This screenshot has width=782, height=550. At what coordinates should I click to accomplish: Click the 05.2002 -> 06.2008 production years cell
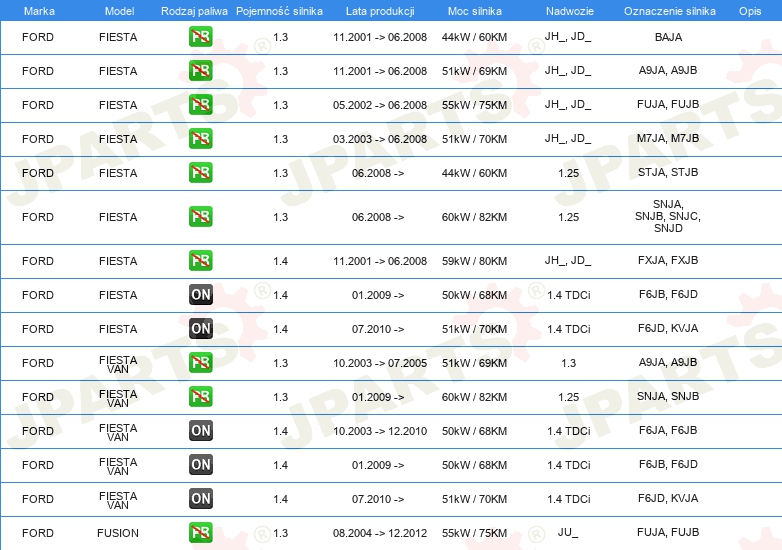click(380, 105)
